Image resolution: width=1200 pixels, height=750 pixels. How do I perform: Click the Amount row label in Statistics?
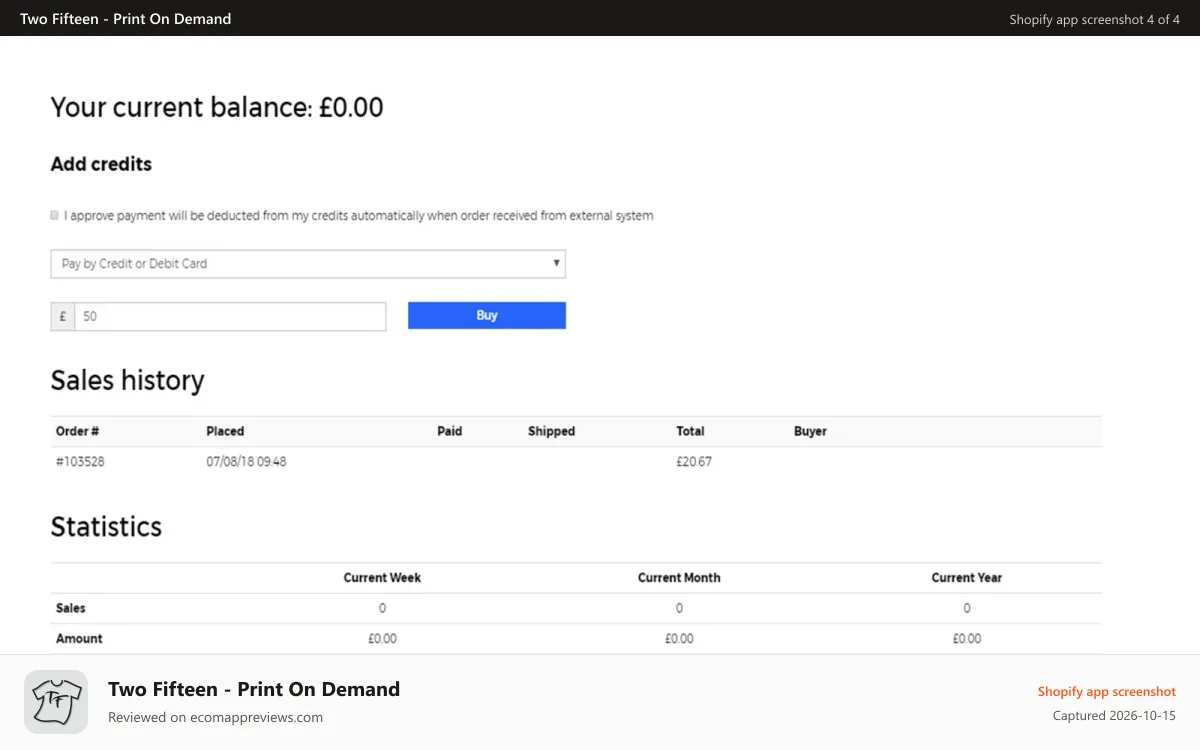click(79, 638)
